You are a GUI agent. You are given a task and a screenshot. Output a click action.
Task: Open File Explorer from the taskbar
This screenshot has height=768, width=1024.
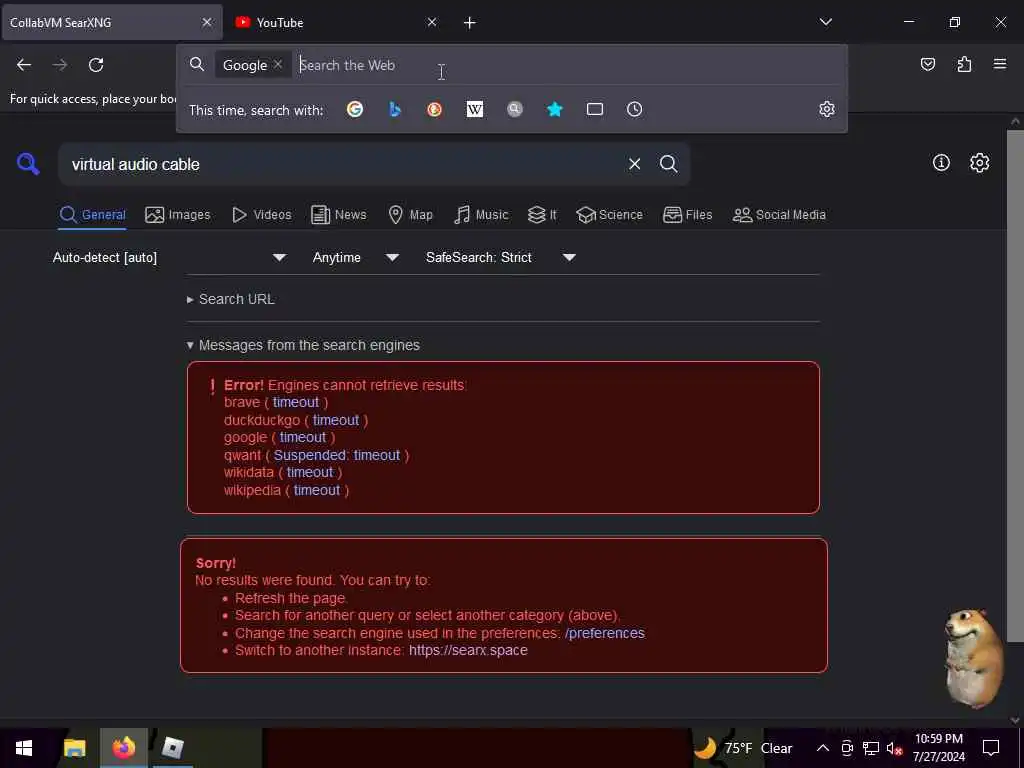click(74, 748)
